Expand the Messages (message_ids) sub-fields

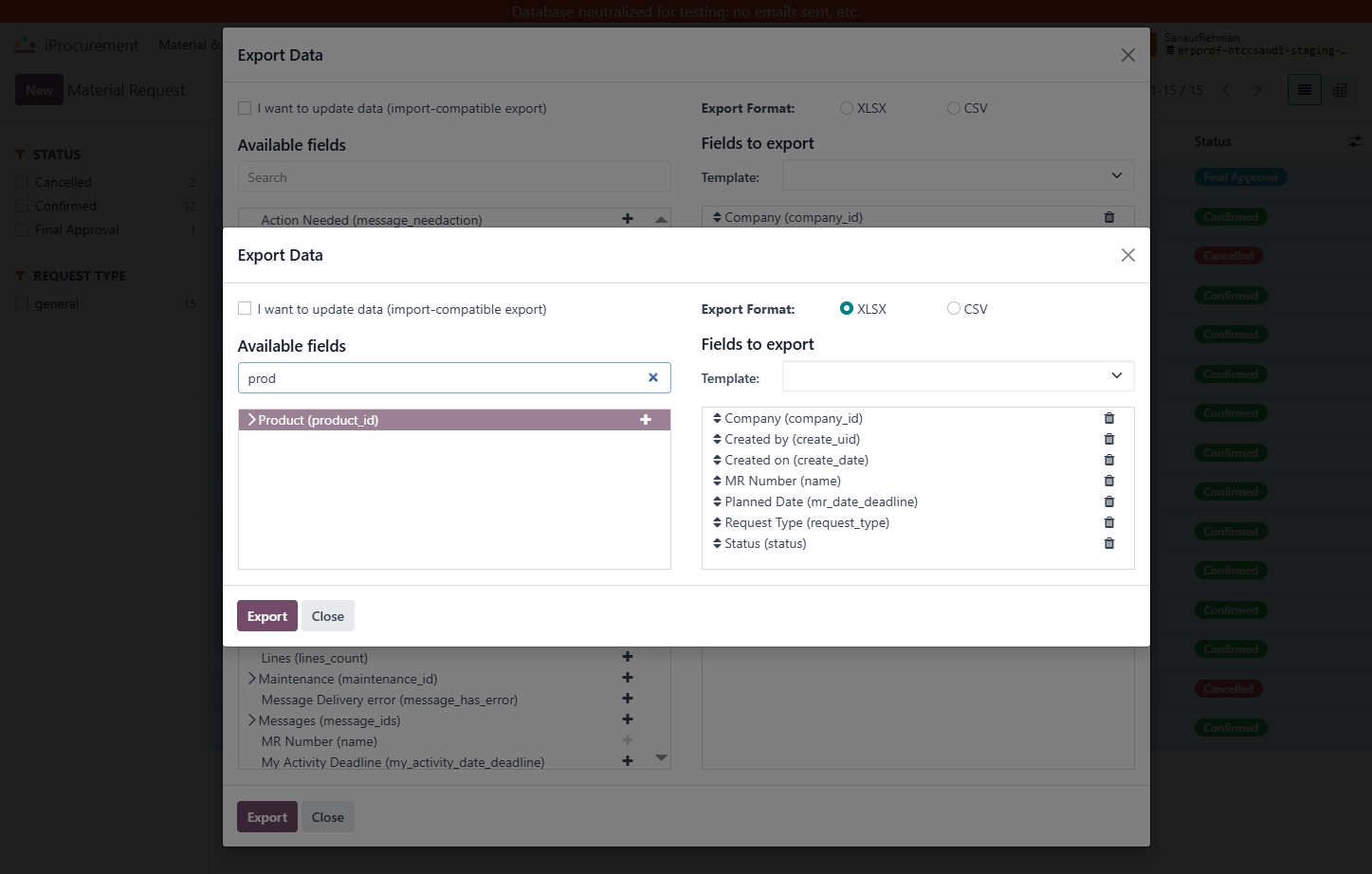click(x=251, y=719)
